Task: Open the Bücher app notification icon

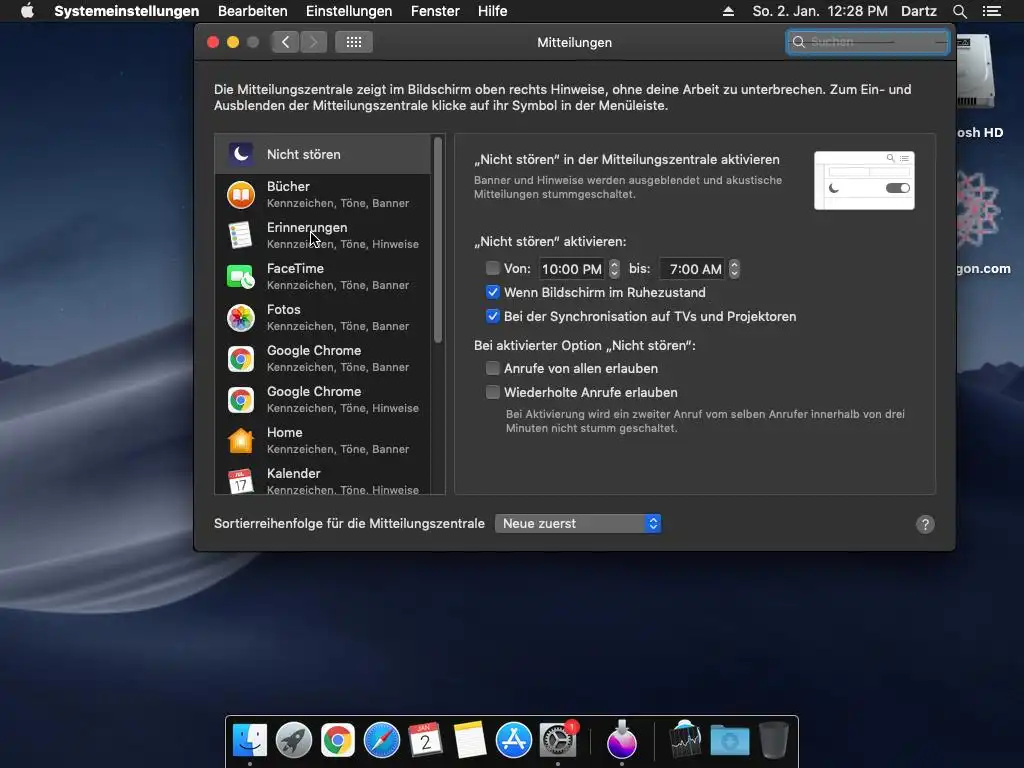Action: point(241,195)
